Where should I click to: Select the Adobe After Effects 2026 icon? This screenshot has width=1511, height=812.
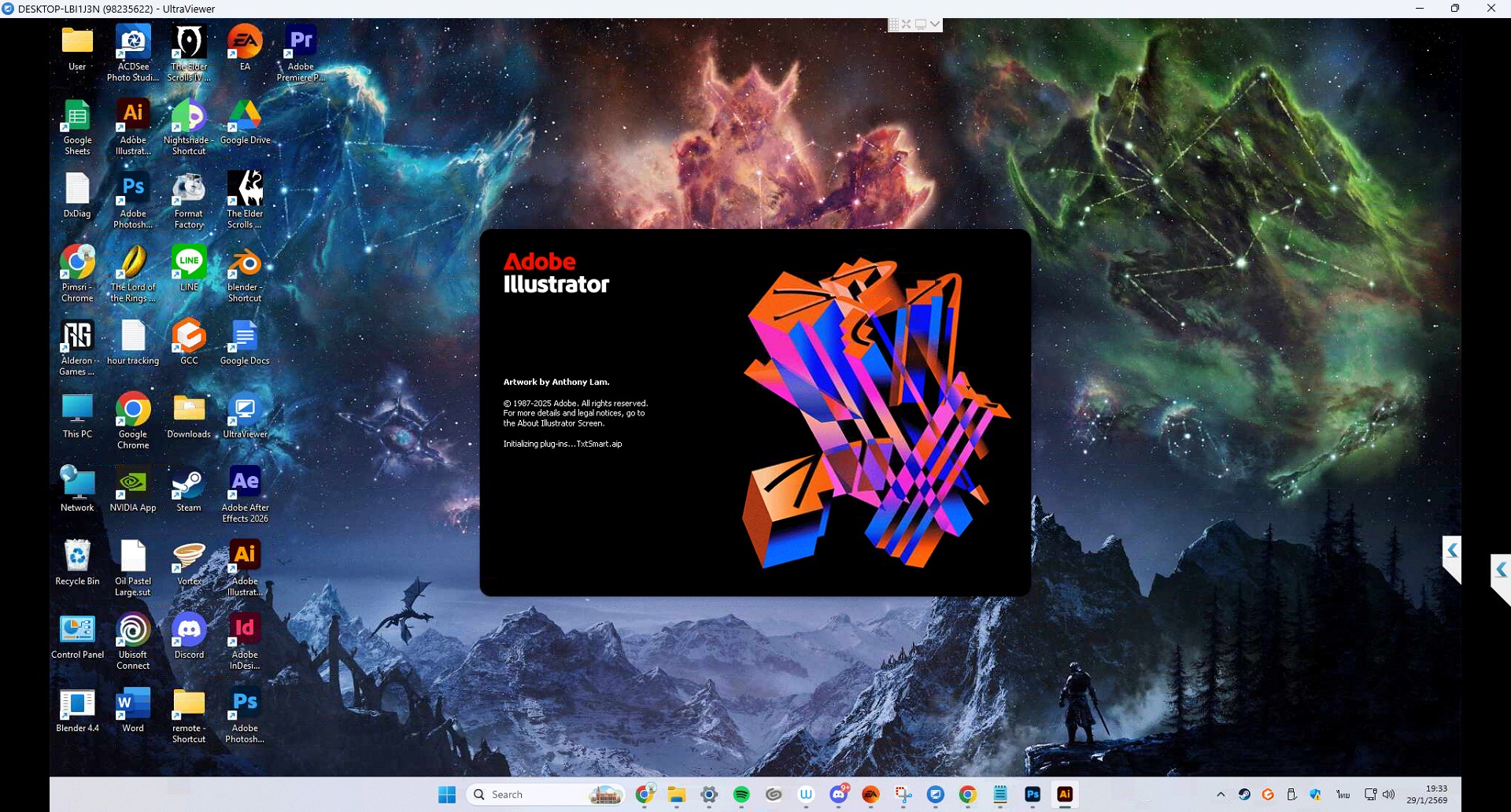[245, 494]
